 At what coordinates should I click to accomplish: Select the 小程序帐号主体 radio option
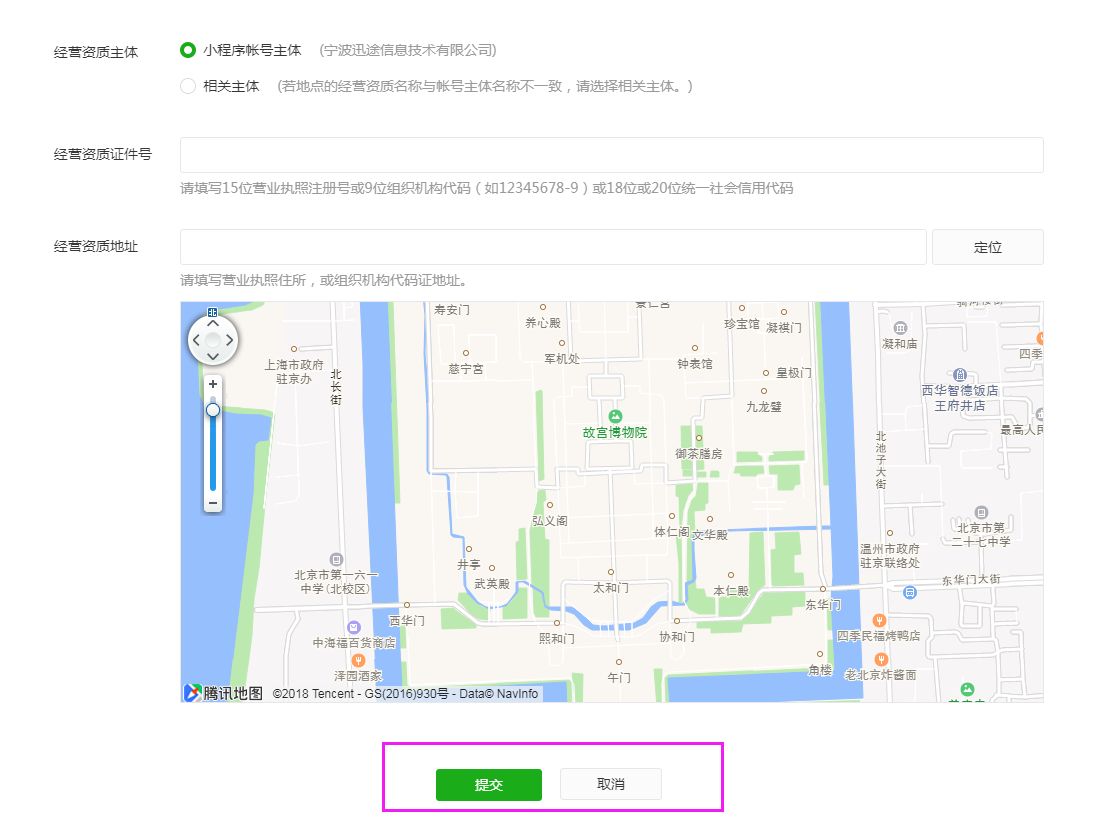[188, 50]
